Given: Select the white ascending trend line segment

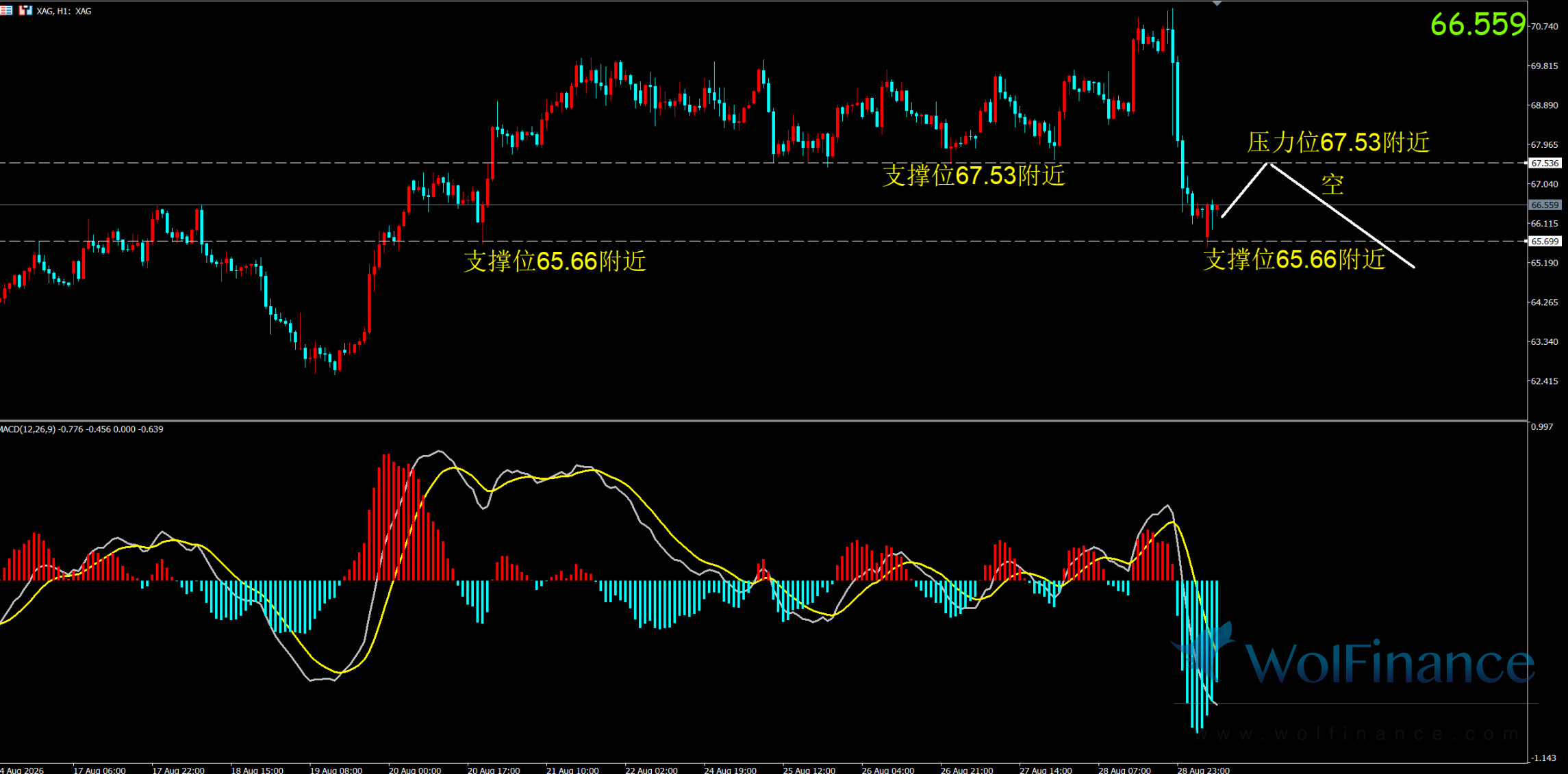Looking at the screenshot, I should click(1245, 190).
